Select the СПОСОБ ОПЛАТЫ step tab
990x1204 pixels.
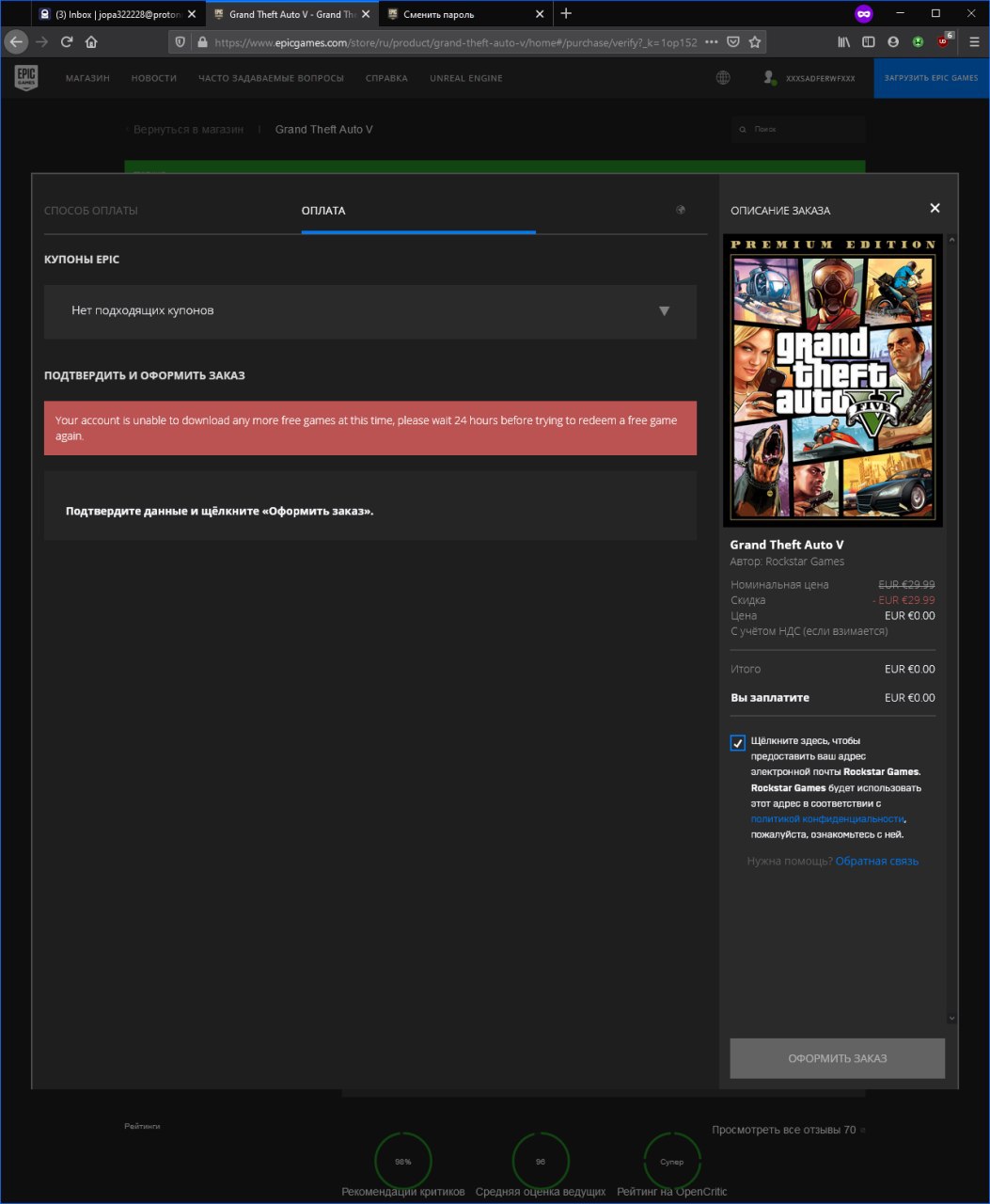tap(91, 211)
